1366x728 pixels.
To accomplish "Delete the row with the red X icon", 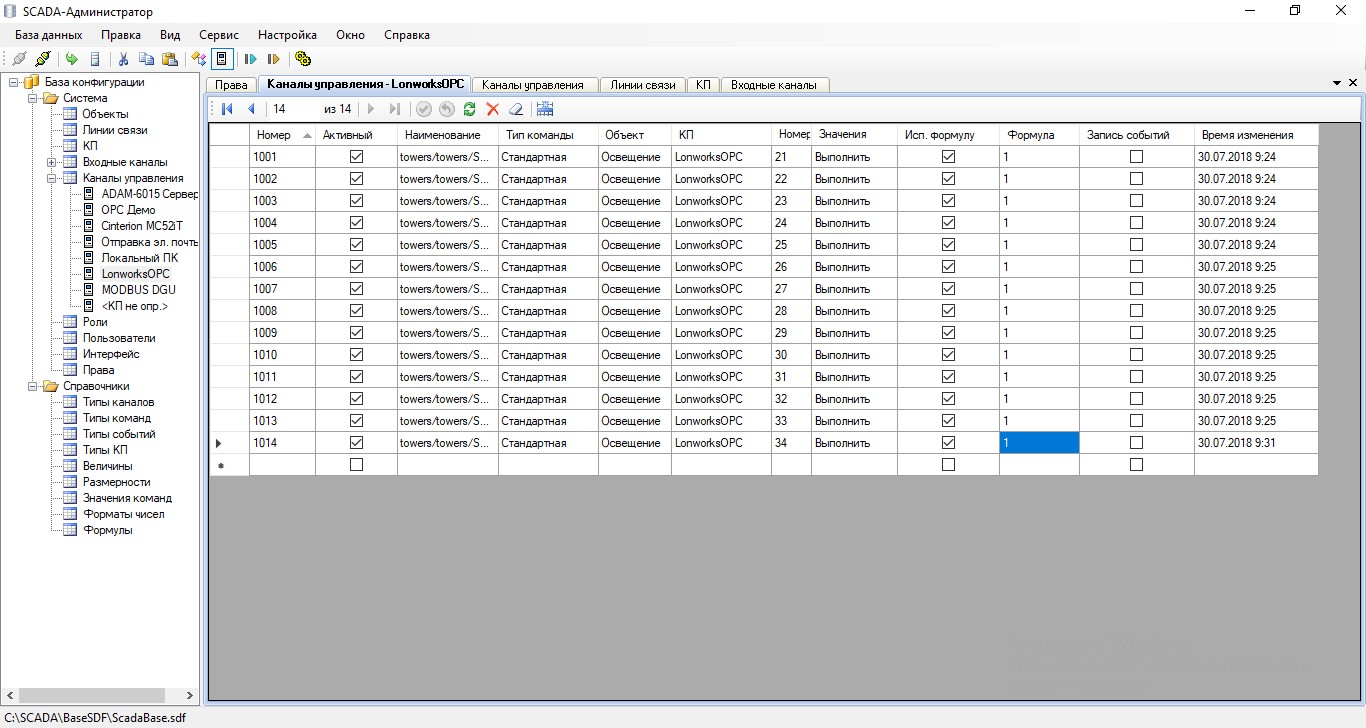I will [x=493, y=109].
